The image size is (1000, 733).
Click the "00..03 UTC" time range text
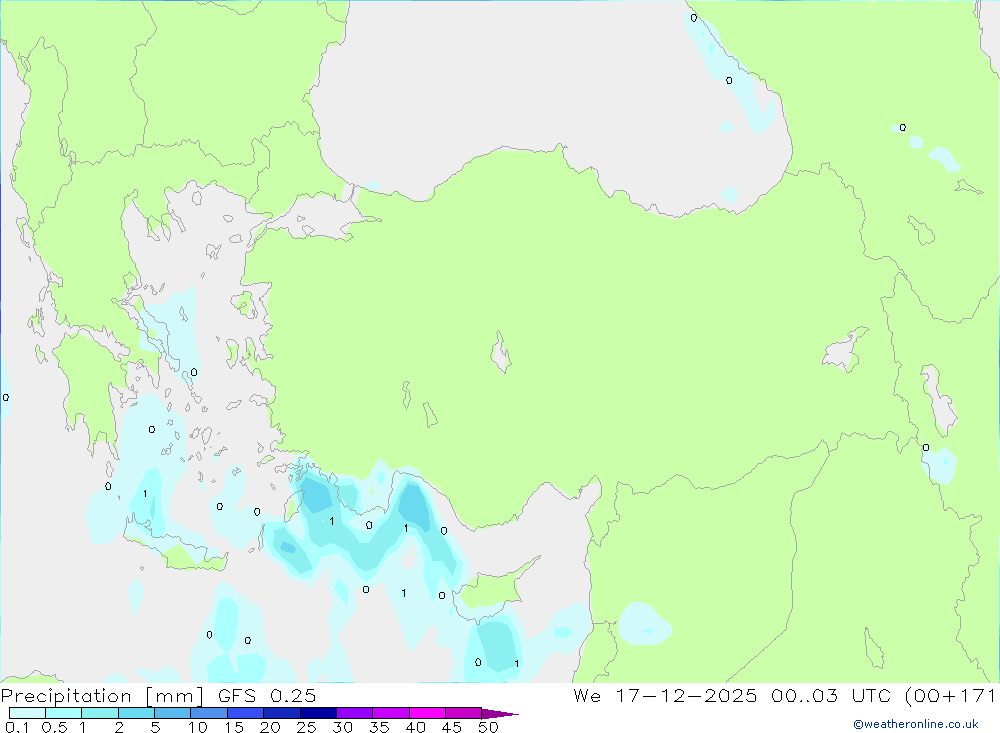(831, 695)
